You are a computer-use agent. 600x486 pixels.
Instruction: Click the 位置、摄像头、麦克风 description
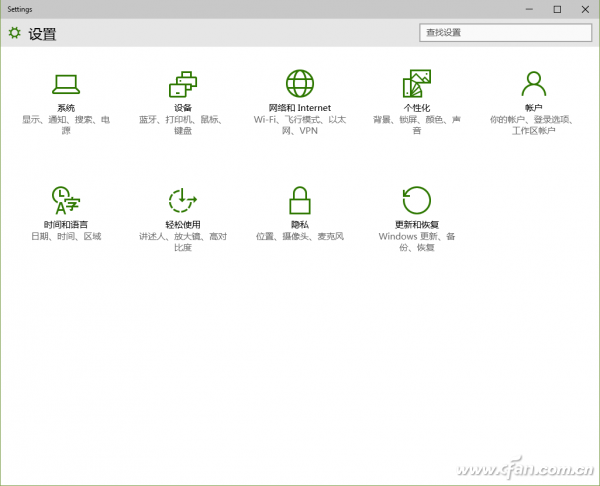[300, 236]
